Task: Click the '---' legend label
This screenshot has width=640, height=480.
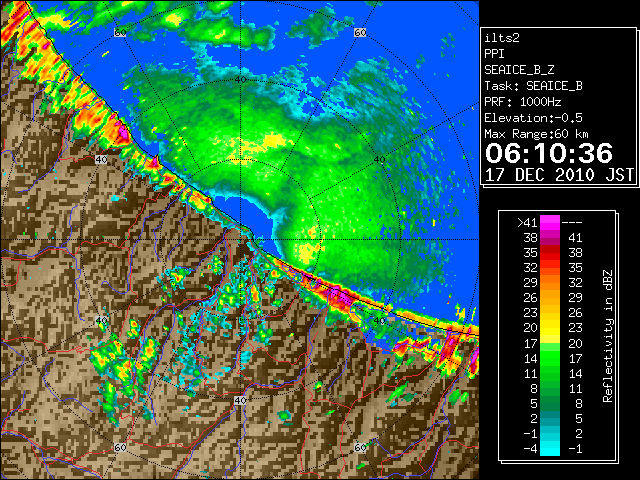Action: (x=572, y=222)
